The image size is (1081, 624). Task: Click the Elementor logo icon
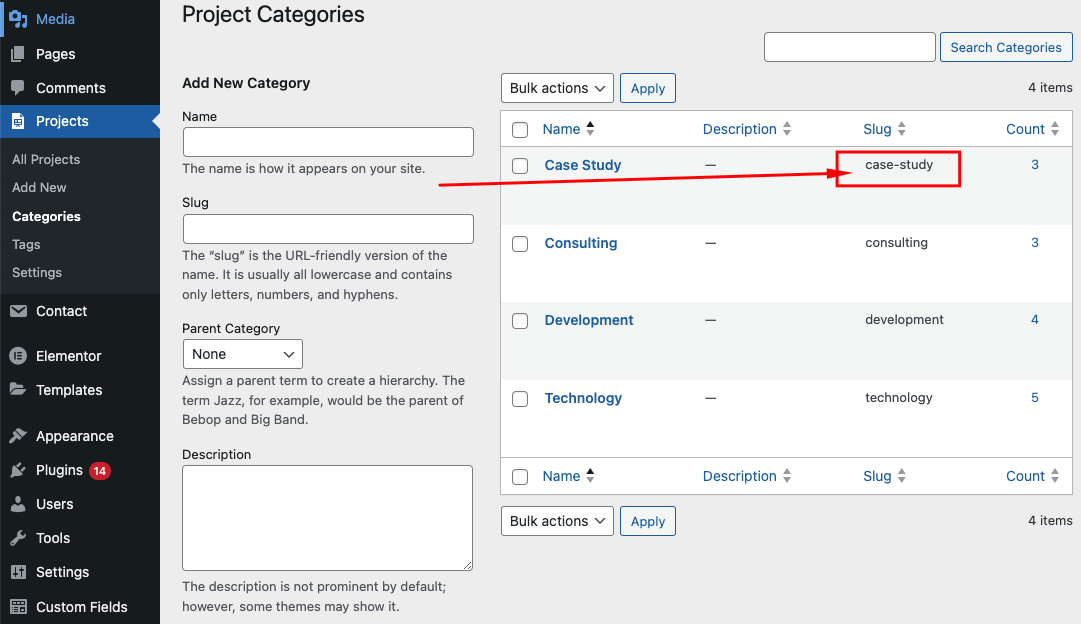point(18,356)
